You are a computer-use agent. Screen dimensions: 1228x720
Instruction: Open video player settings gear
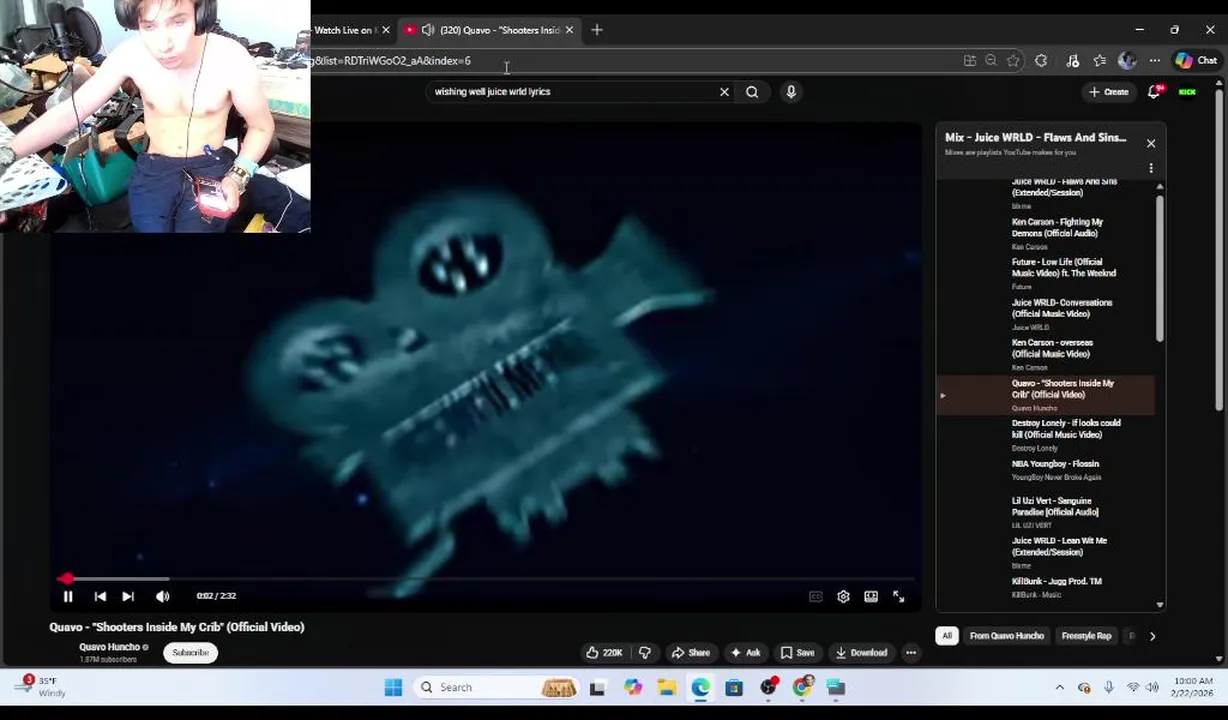click(843, 596)
